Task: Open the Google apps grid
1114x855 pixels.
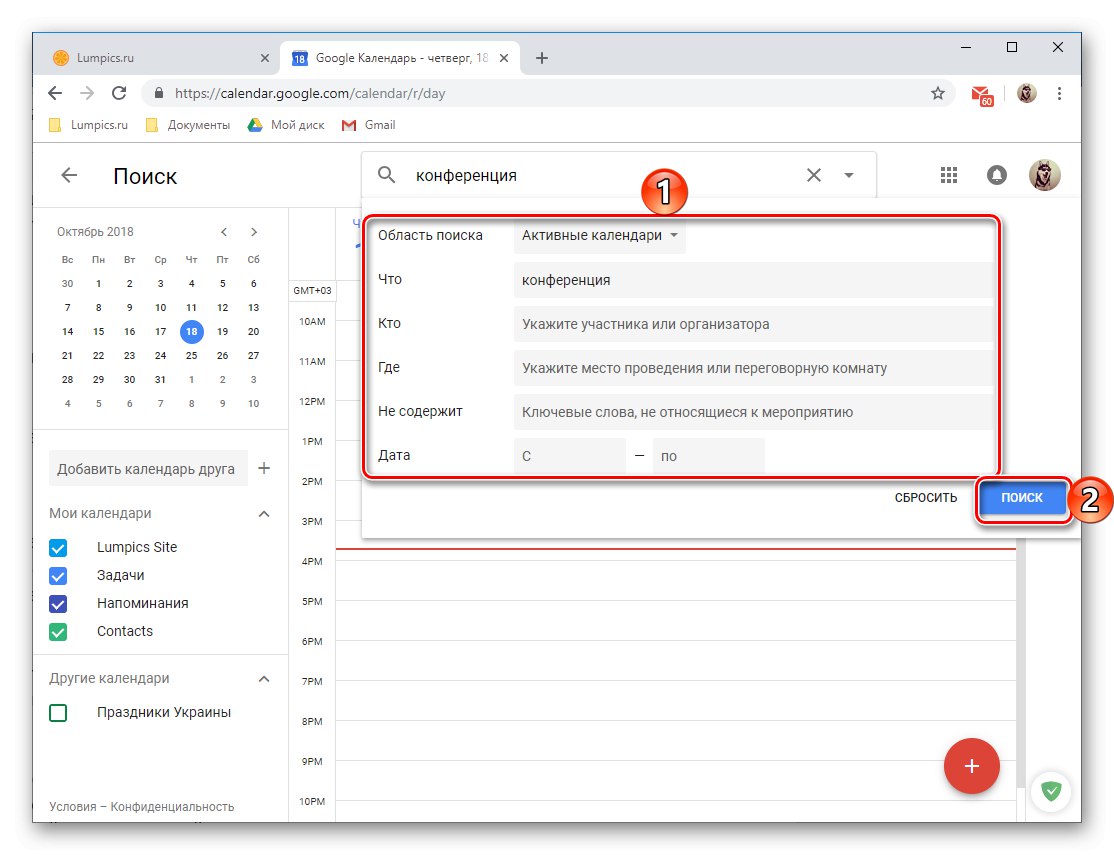Action: pos(948,174)
